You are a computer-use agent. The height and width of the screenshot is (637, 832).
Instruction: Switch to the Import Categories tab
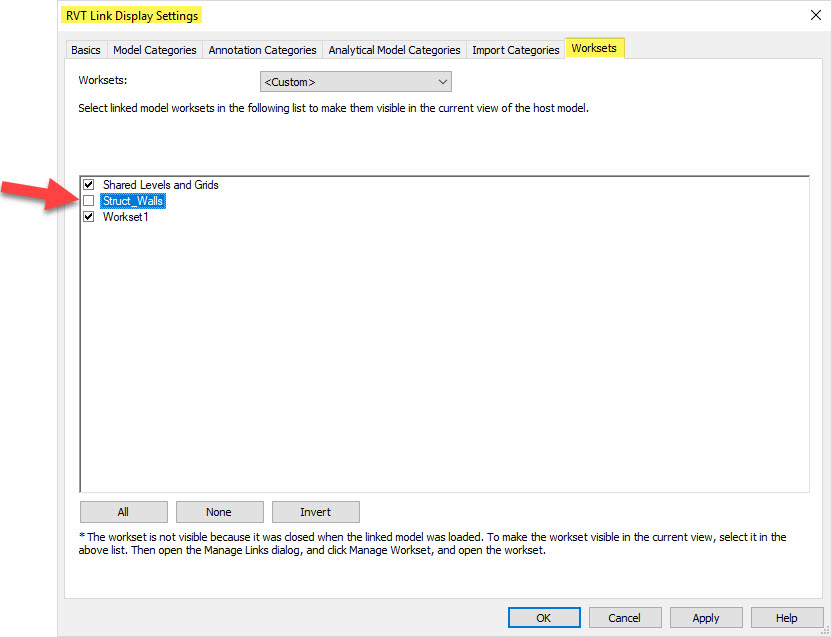point(516,50)
